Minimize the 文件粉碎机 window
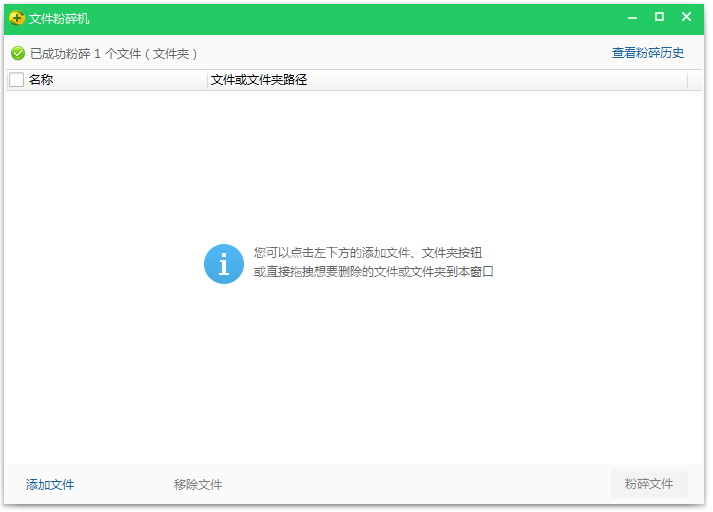The height and width of the screenshot is (512, 713). pyautogui.click(x=632, y=18)
